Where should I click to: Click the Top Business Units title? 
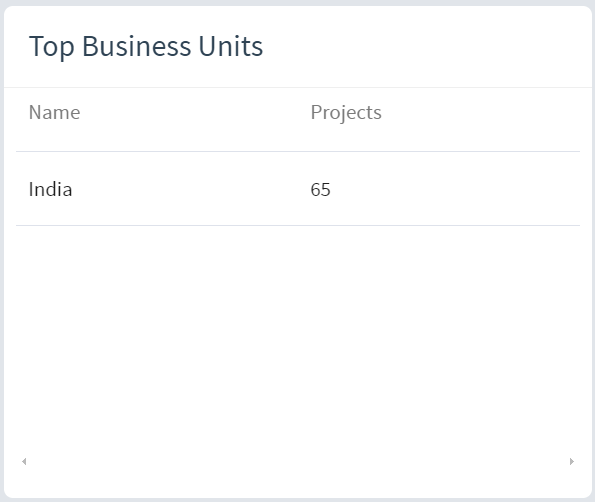click(x=146, y=46)
